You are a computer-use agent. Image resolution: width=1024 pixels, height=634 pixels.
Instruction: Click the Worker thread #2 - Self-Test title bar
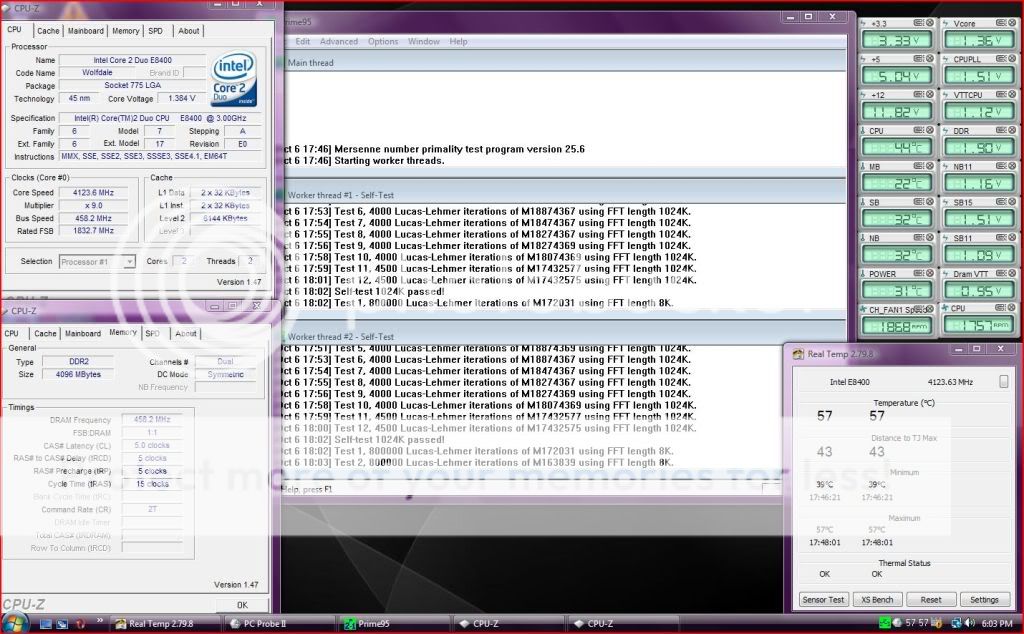click(x=566, y=336)
